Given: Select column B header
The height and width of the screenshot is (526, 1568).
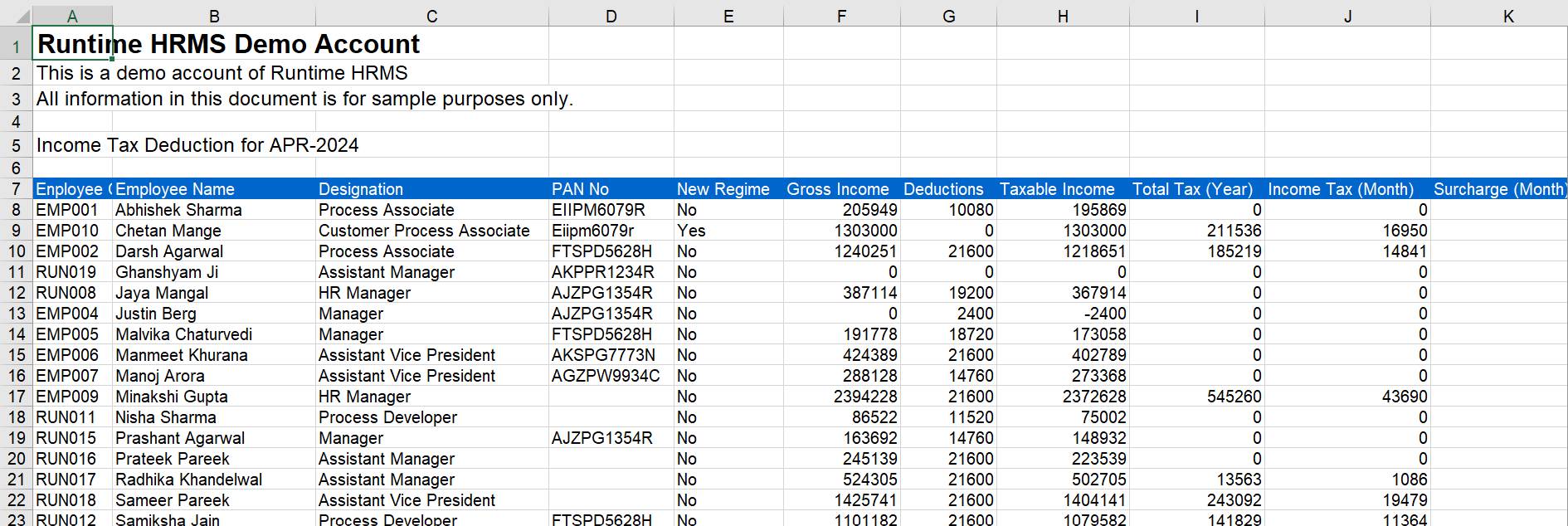Looking at the screenshot, I should pos(214,16).
